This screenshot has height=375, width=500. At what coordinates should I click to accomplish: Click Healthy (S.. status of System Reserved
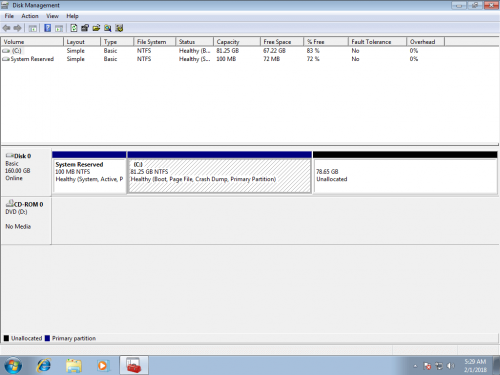pyautogui.click(x=195, y=59)
